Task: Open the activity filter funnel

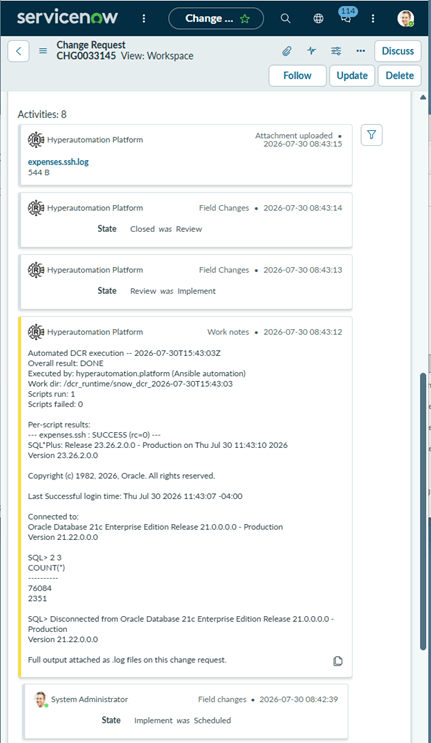Action: pyautogui.click(x=371, y=135)
